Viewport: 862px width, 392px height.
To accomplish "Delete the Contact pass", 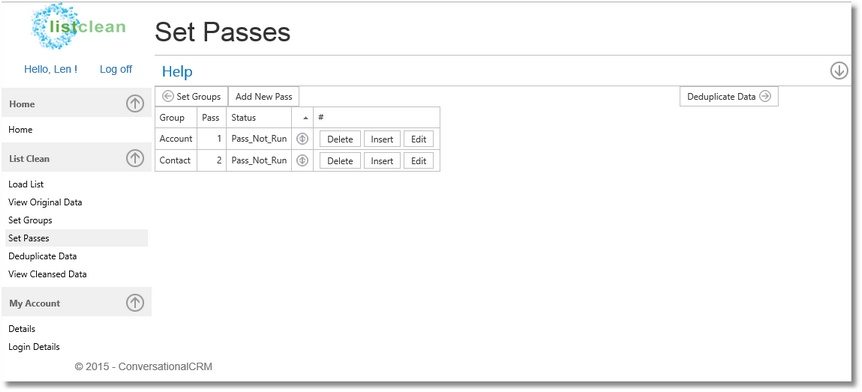I will [x=340, y=161].
